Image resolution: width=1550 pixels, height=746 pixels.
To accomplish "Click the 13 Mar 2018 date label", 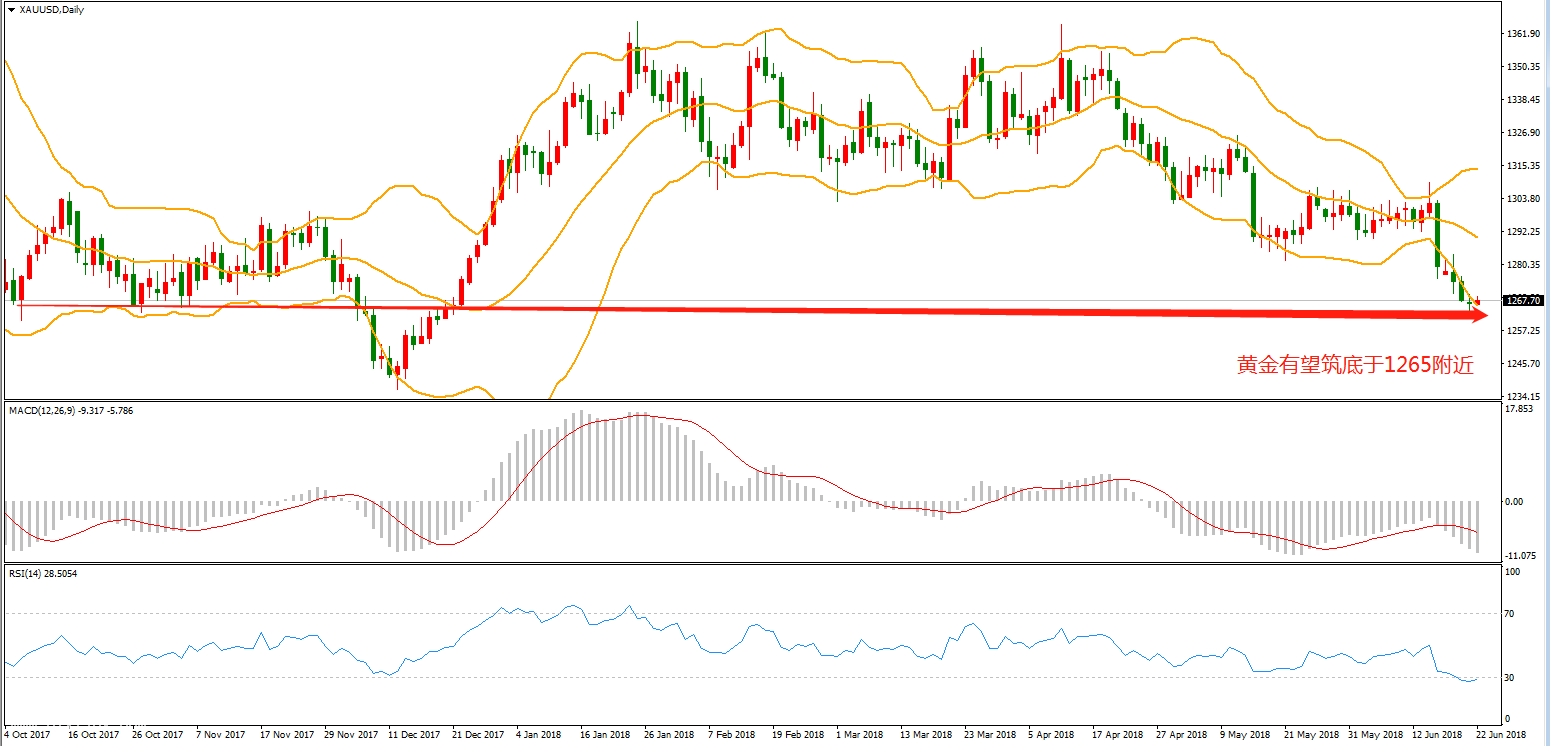I will coord(925,735).
